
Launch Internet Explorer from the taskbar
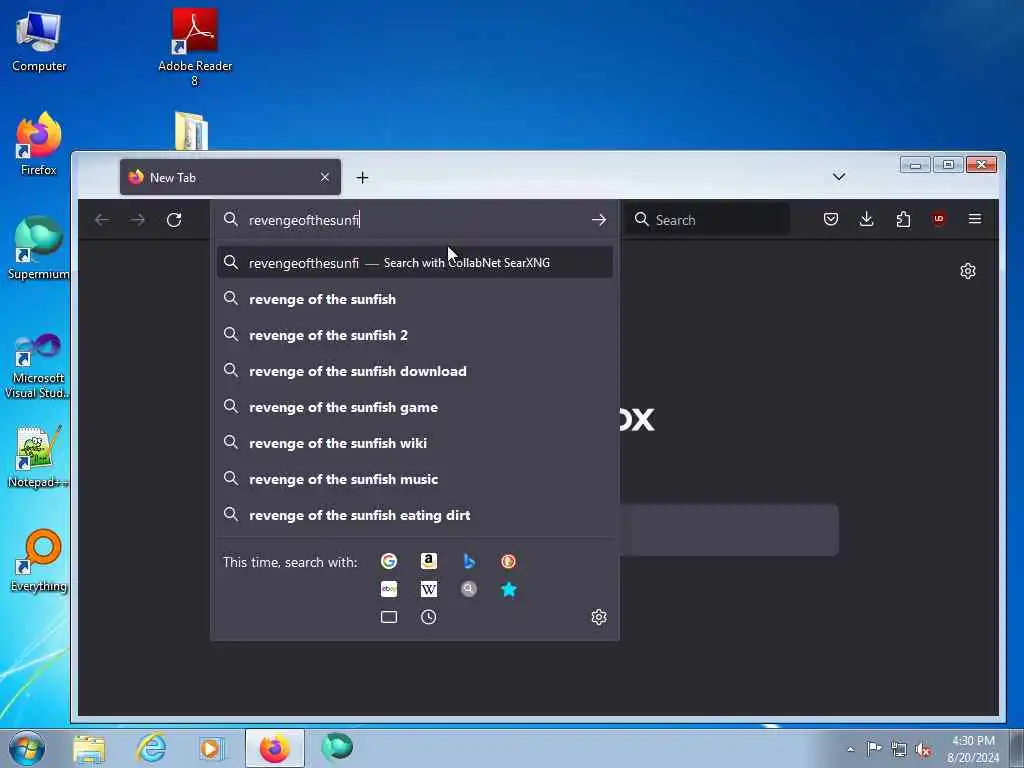point(151,748)
